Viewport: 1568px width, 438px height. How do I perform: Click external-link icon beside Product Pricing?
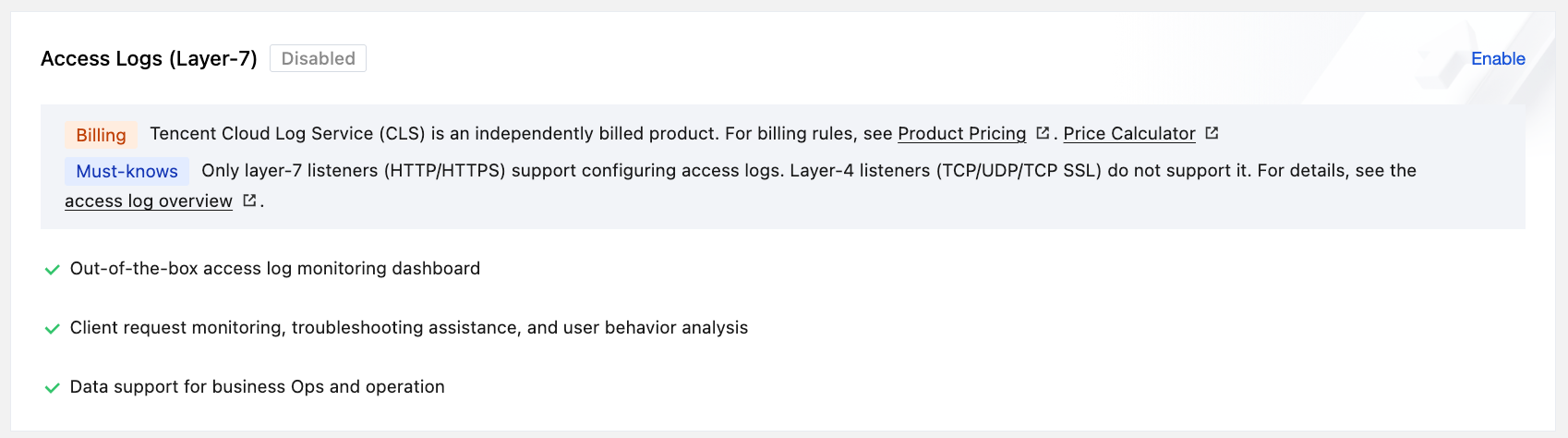[1043, 133]
